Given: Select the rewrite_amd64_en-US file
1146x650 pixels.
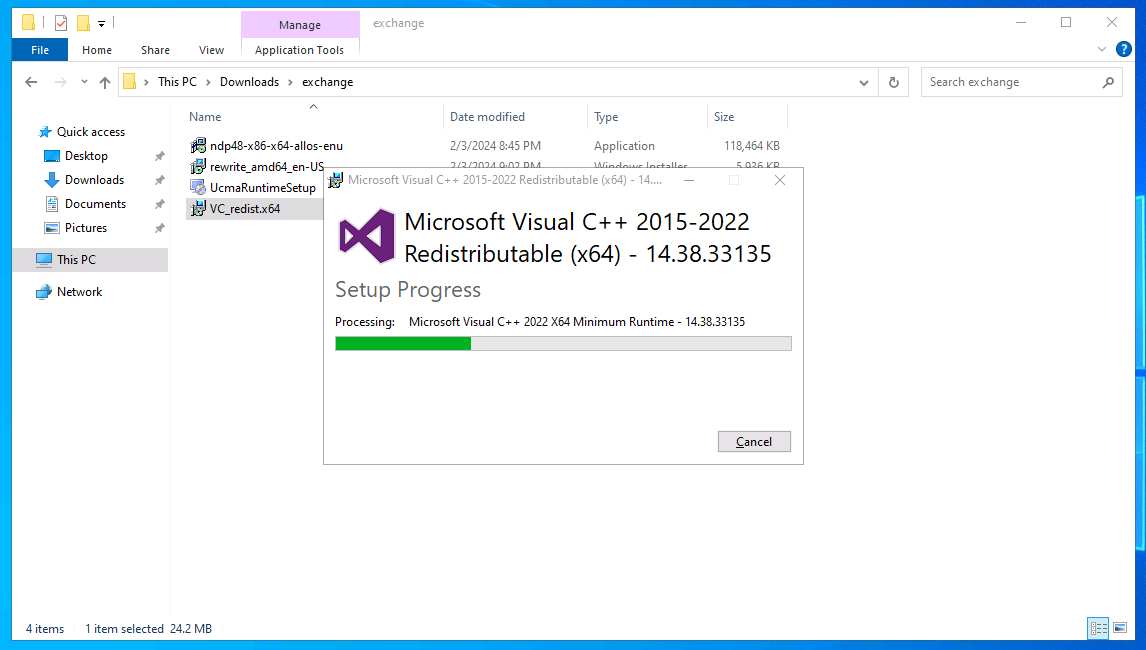Looking at the screenshot, I should (x=267, y=167).
